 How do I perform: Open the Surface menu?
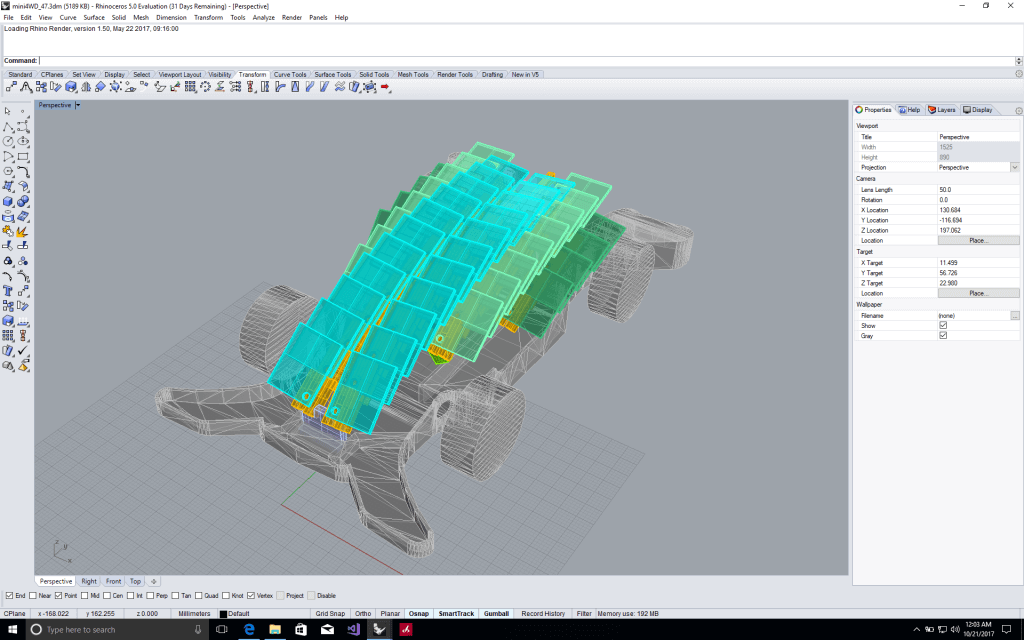pos(94,18)
